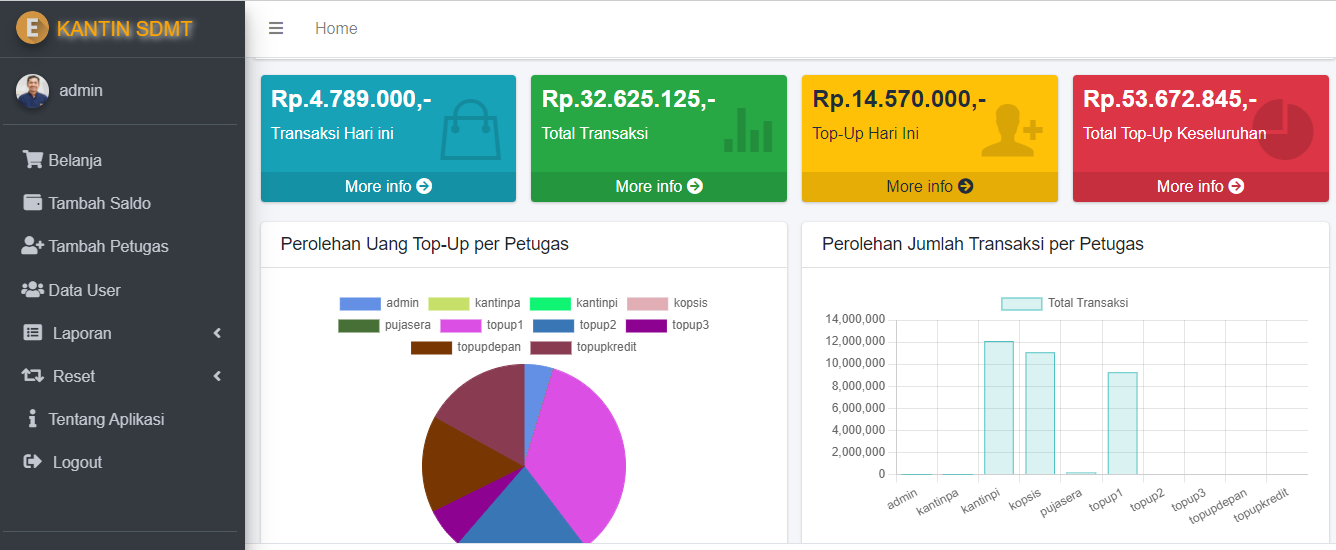Click the Tentang Aplikasi info icon
This screenshot has height=550, width=1336.
coord(33,419)
